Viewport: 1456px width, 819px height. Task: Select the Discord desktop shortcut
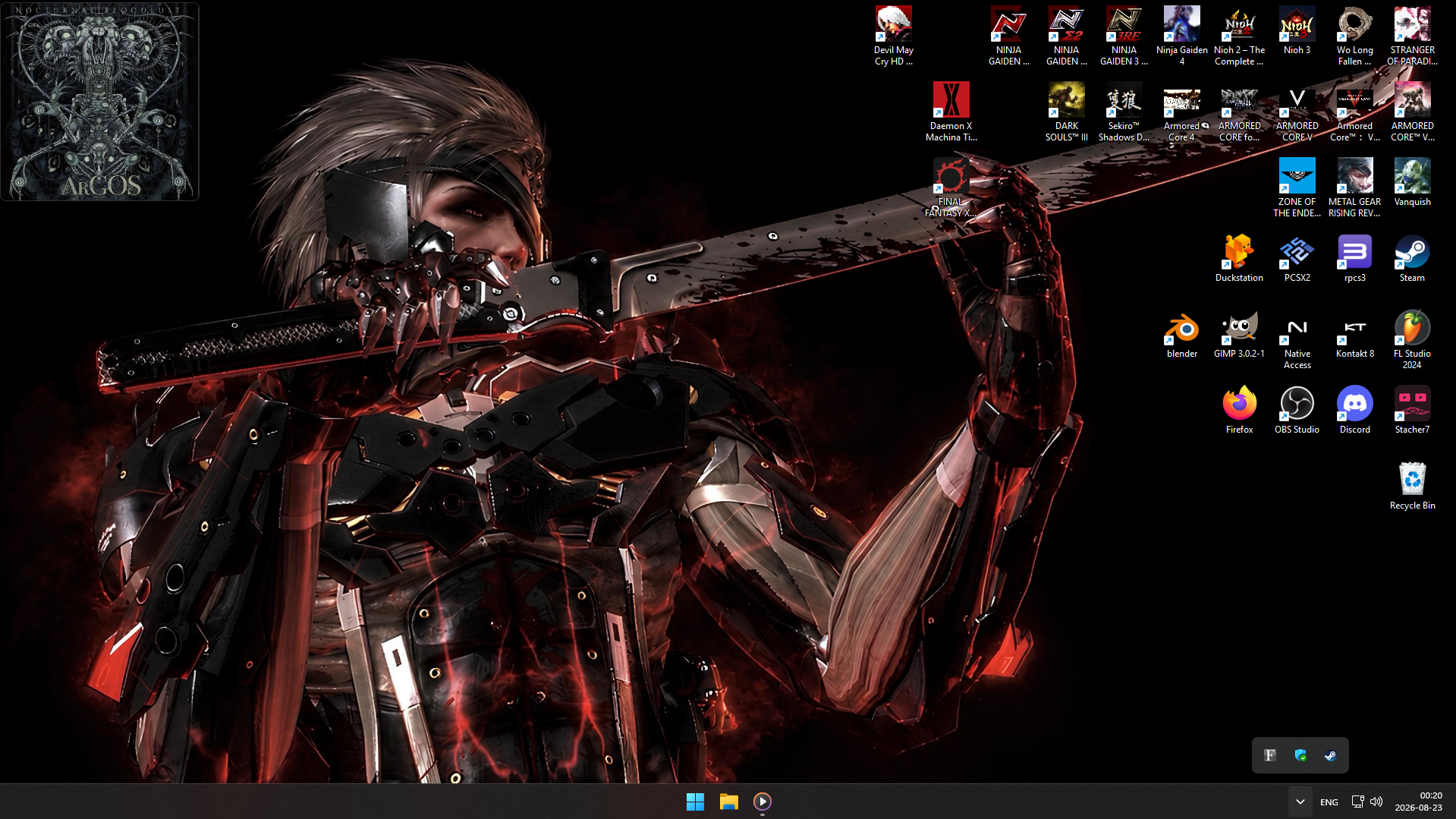(x=1354, y=410)
